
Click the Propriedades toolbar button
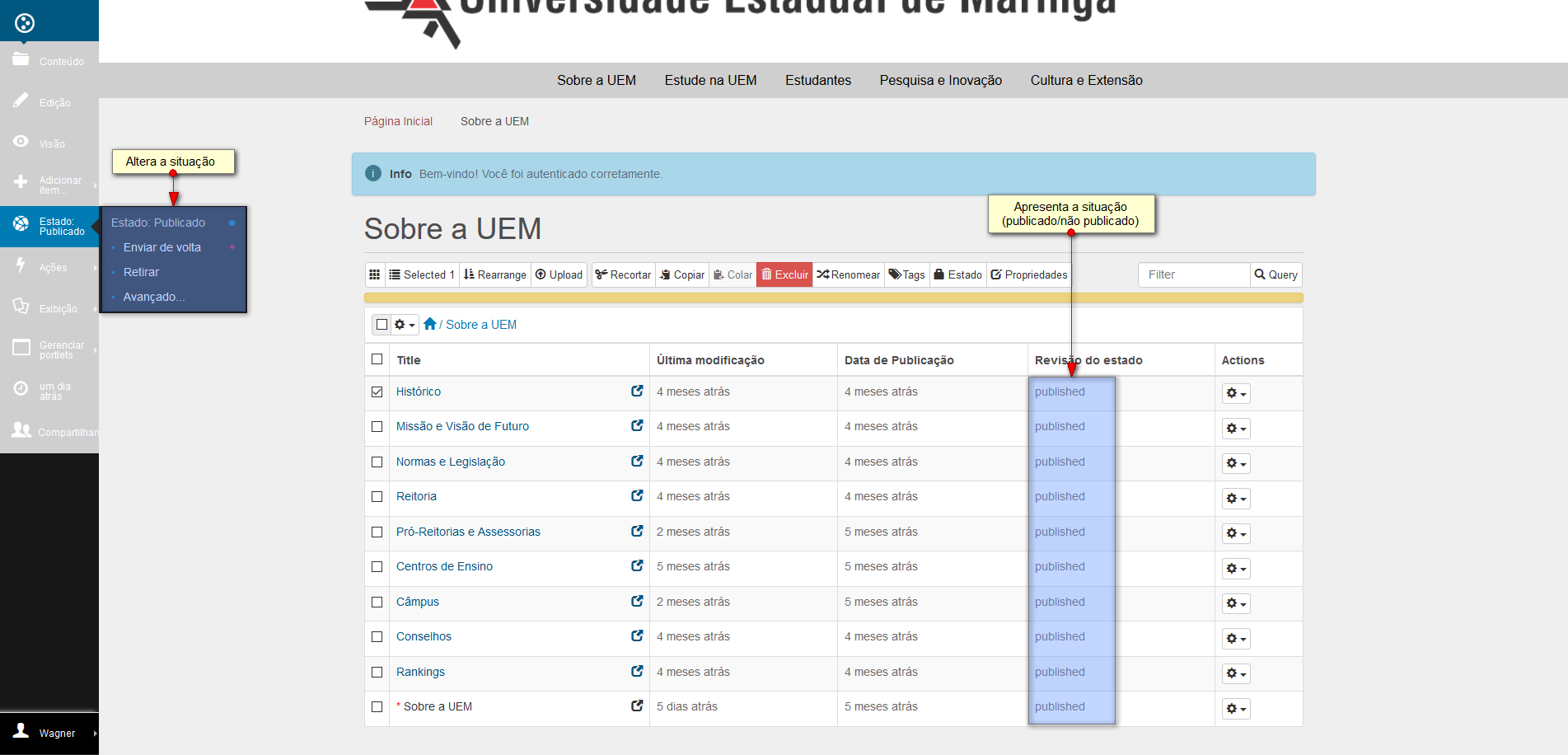coord(1029,274)
